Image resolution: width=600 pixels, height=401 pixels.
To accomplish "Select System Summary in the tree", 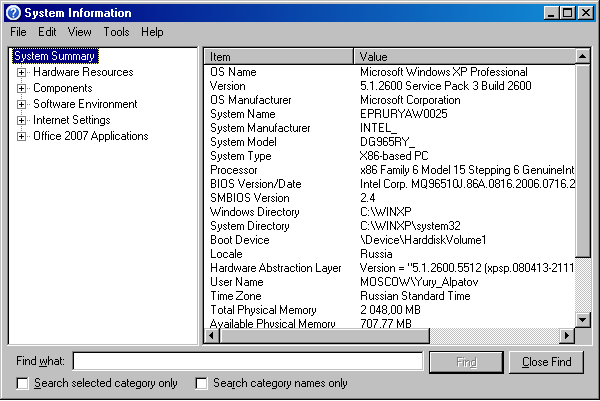I will point(55,56).
